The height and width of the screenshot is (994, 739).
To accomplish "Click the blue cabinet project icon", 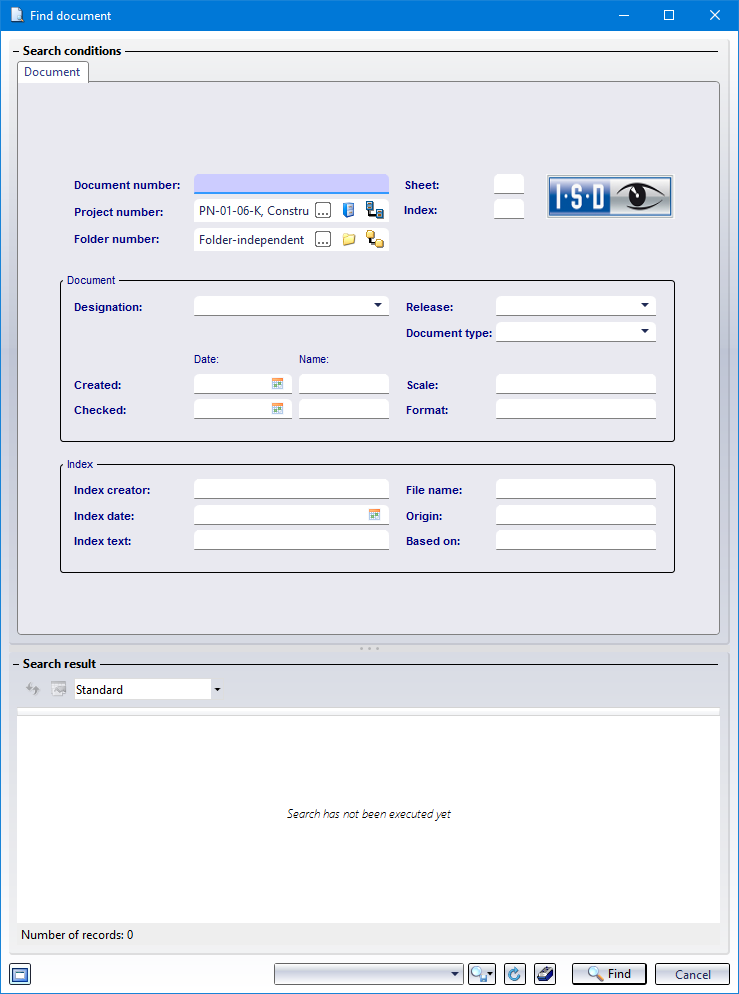I will (349, 210).
